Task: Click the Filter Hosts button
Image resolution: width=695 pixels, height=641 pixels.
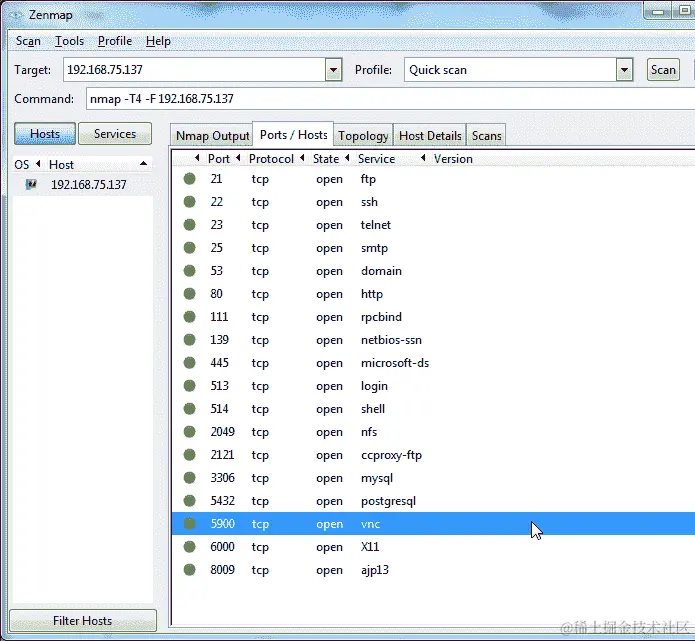Action: coord(82,621)
